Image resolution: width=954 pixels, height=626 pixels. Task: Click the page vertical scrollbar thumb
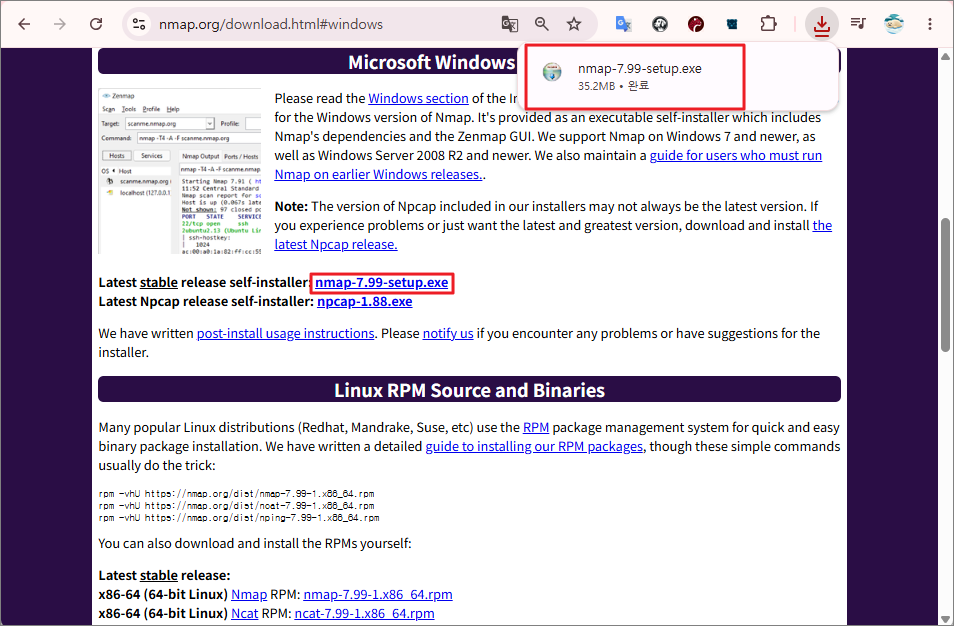(x=945, y=285)
